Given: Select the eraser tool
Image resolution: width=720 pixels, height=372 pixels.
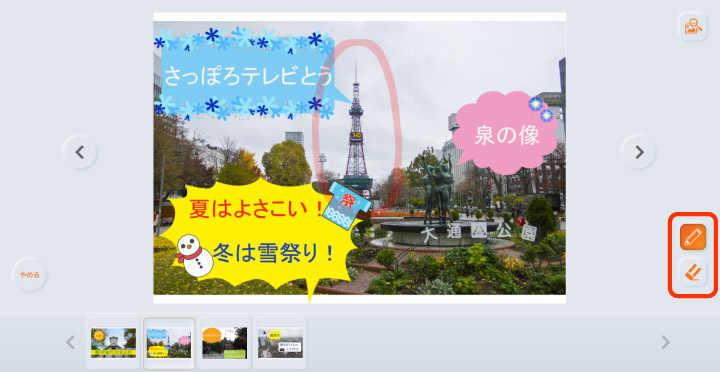Looking at the screenshot, I should click(x=692, y=272).
